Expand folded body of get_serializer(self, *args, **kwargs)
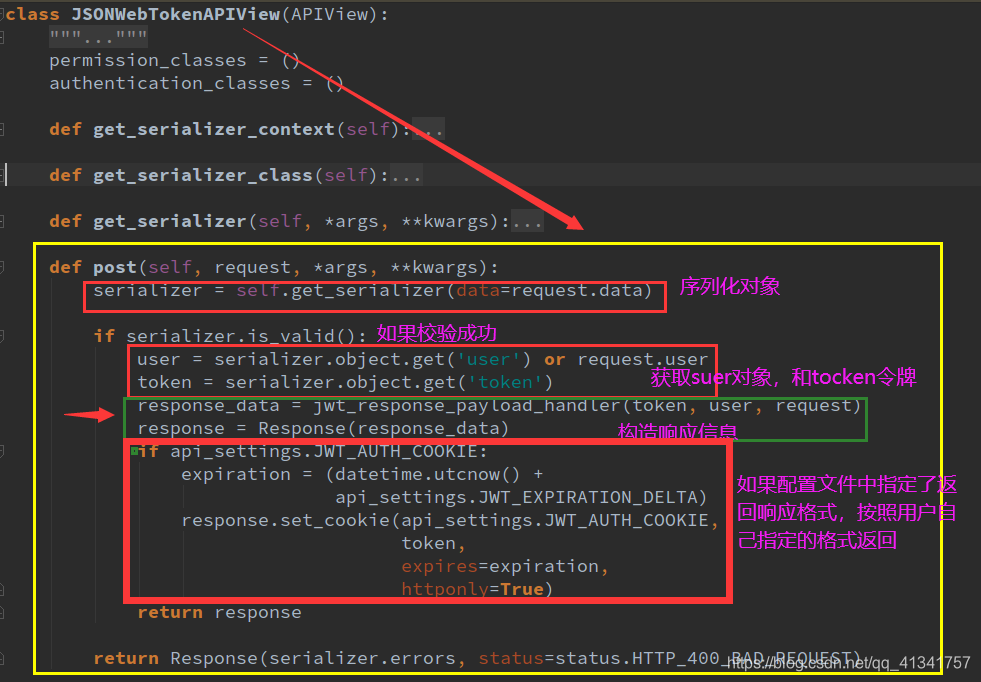The image size is (981, 682). (x=527, y=221)
